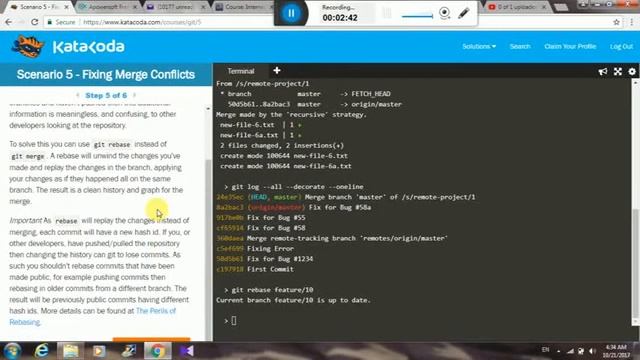Open File Explorer from taskbar
The image size is (640, 360).
tap(70, 351)
